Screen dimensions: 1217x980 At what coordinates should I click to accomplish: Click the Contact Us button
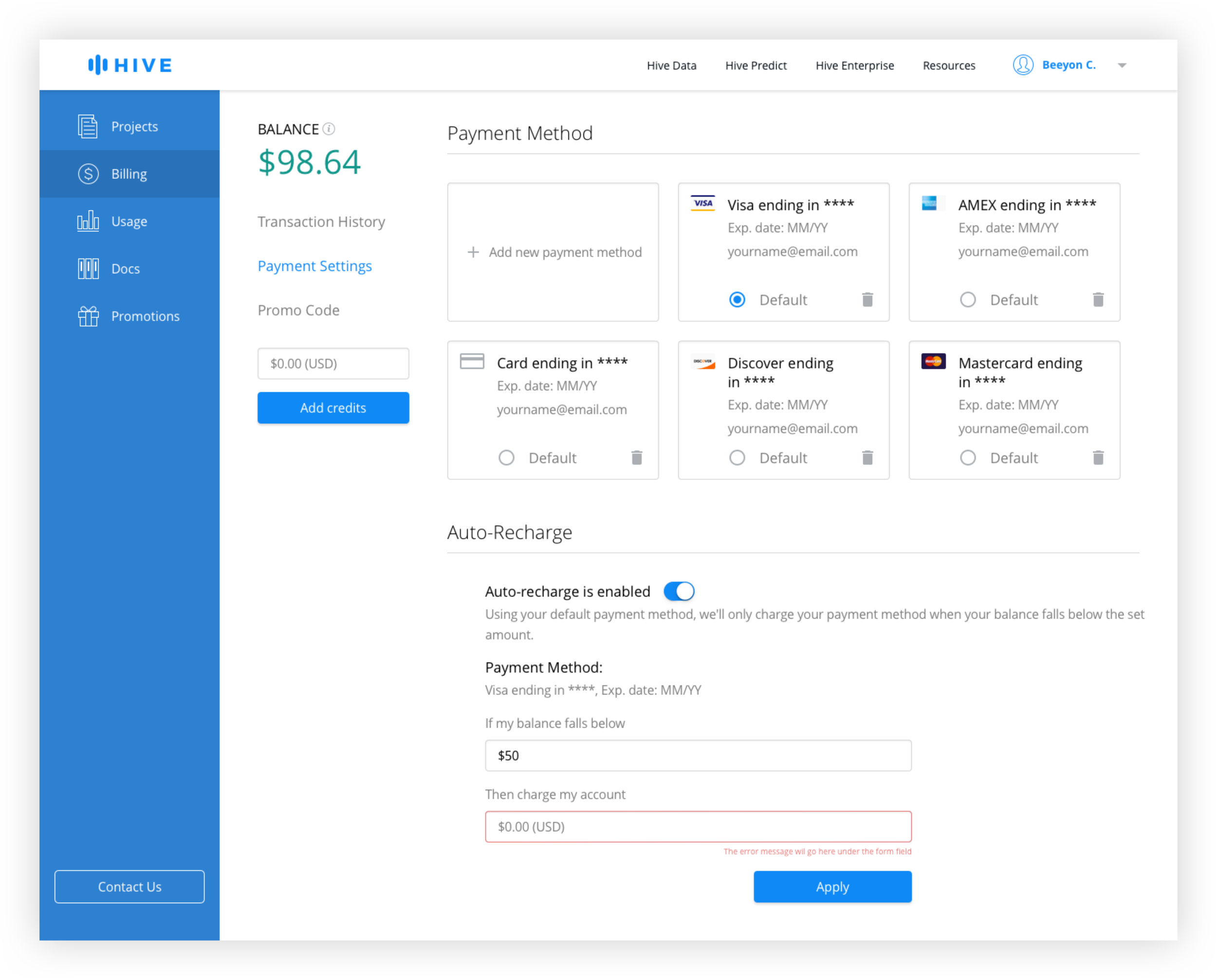[129, 887]
